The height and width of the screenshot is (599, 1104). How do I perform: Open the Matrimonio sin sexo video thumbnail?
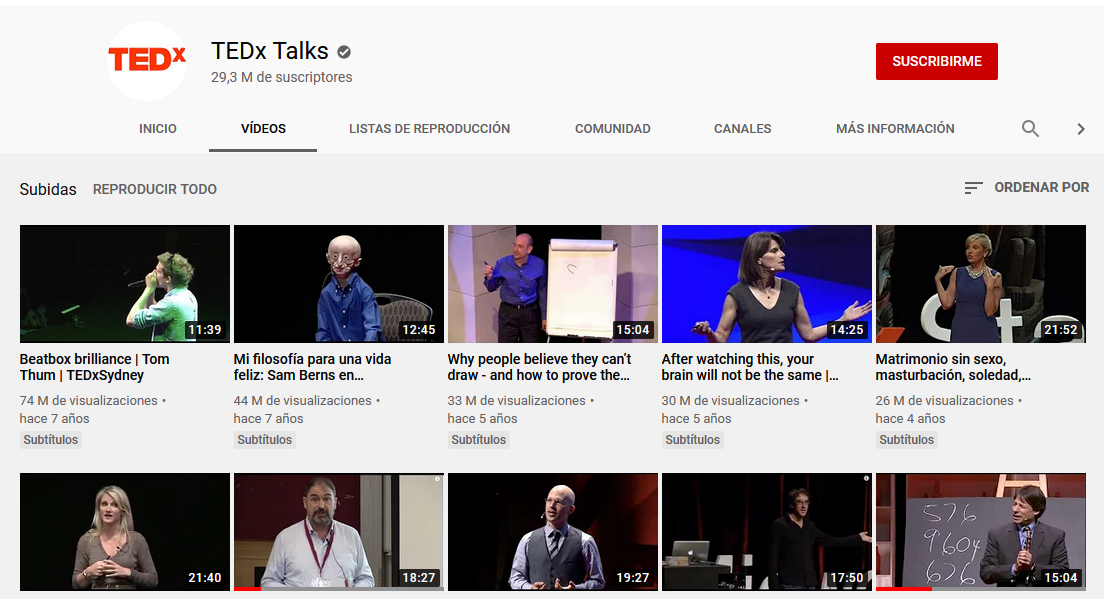pyautogui.click(x=981, y=284)
